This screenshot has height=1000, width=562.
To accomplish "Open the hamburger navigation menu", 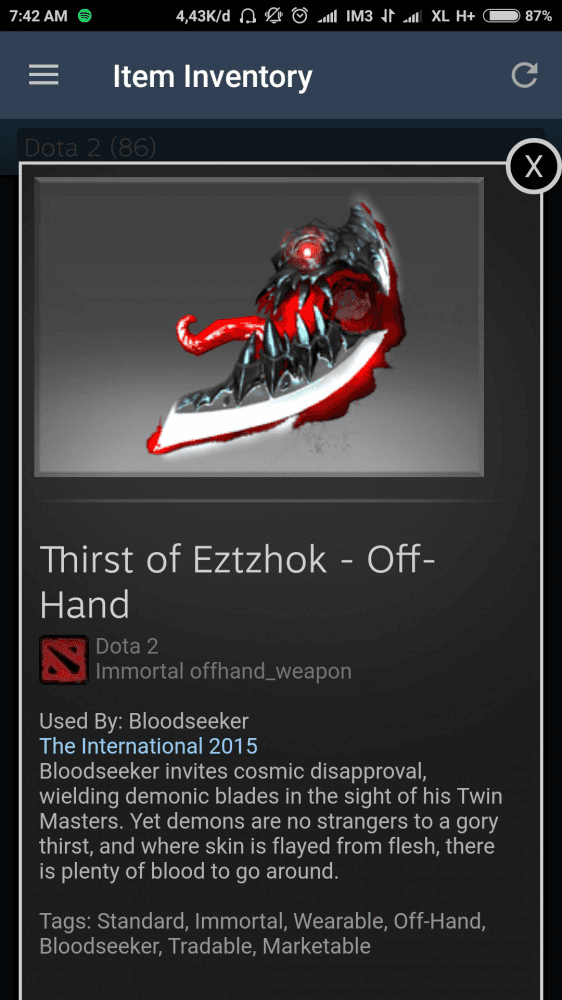I will point(43,75).
